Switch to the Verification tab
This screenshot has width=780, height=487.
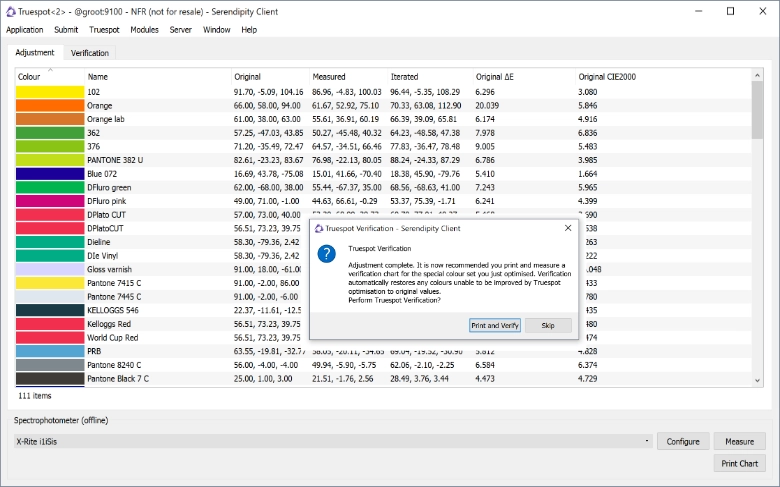[x=90, y=53]
